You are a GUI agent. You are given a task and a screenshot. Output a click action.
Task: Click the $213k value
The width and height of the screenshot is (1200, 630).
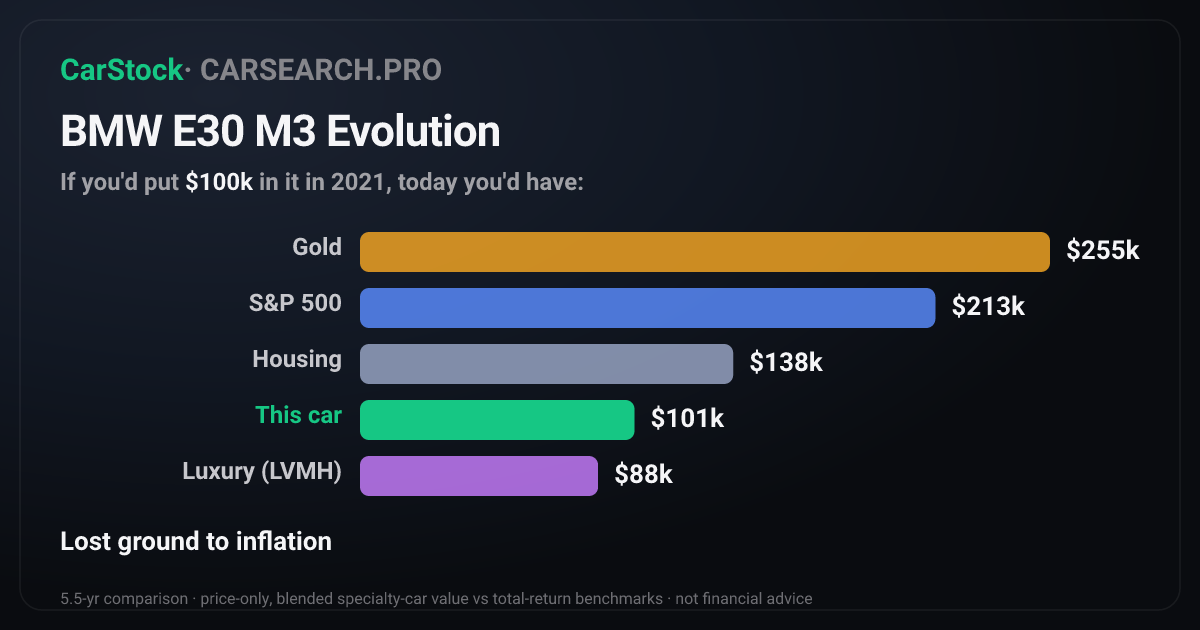[x=988, y=307]
